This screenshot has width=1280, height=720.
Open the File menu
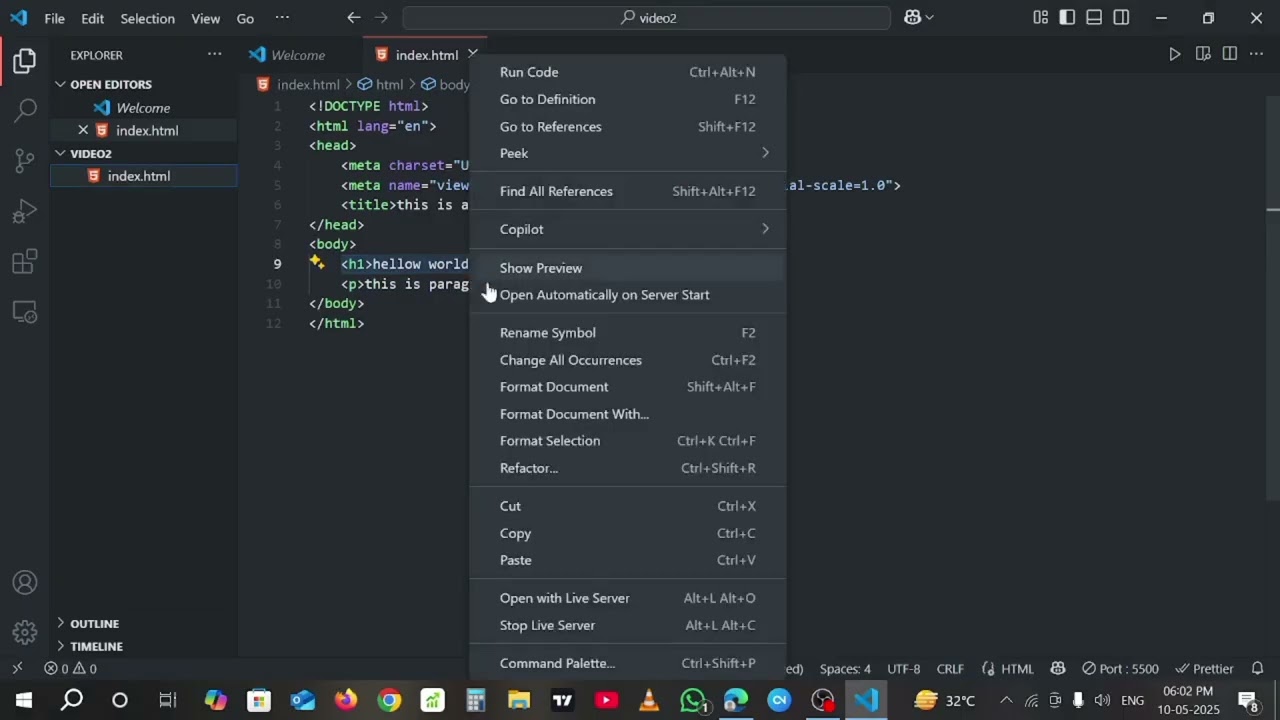[54, 18]
